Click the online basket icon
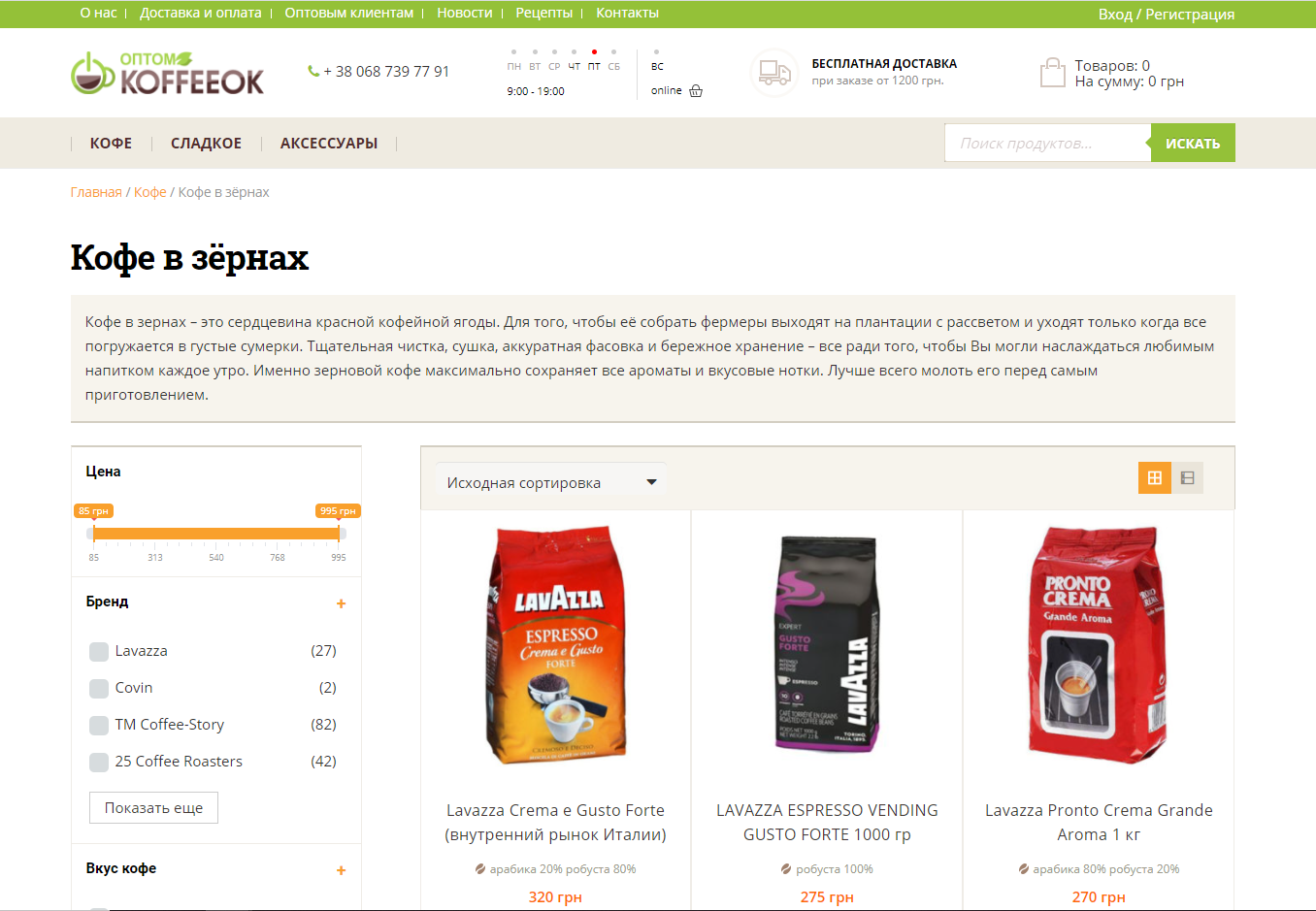 click(x=696, y=91)
